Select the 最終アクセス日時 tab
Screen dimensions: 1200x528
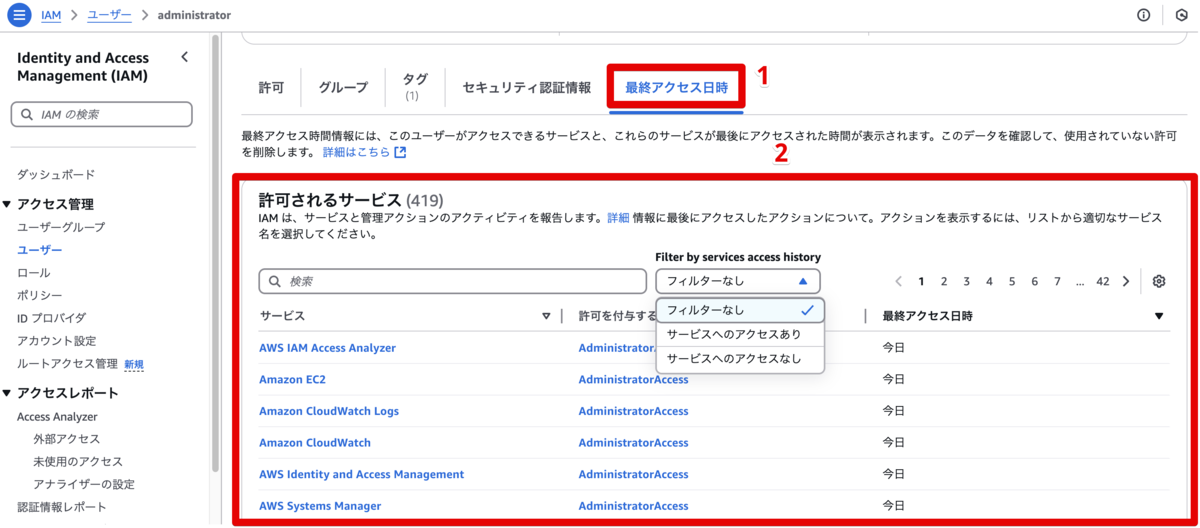tap(678, 88)
